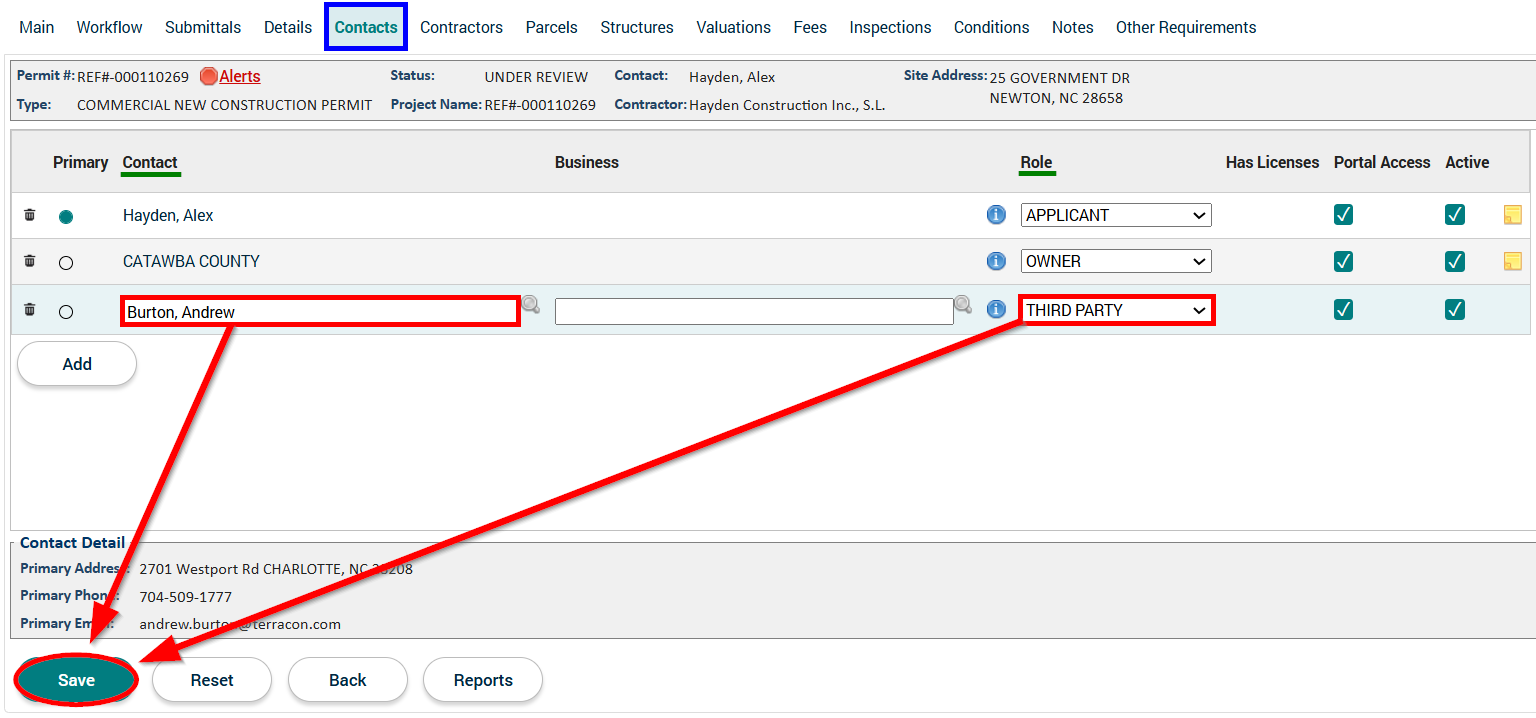Go to the Fees tab

(810, 28)
